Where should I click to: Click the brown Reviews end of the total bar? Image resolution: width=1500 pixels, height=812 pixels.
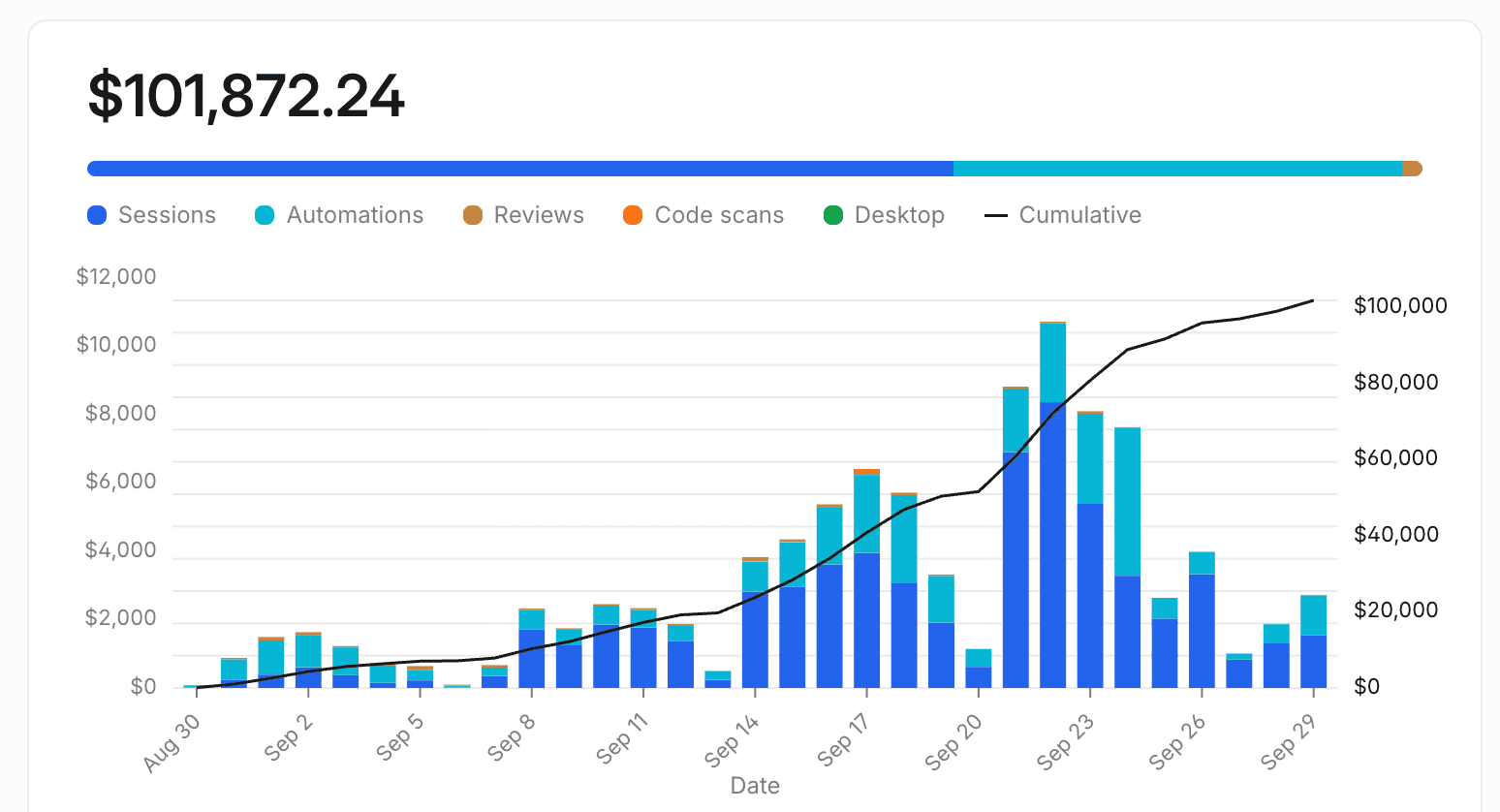click(x=1412, y=169)
